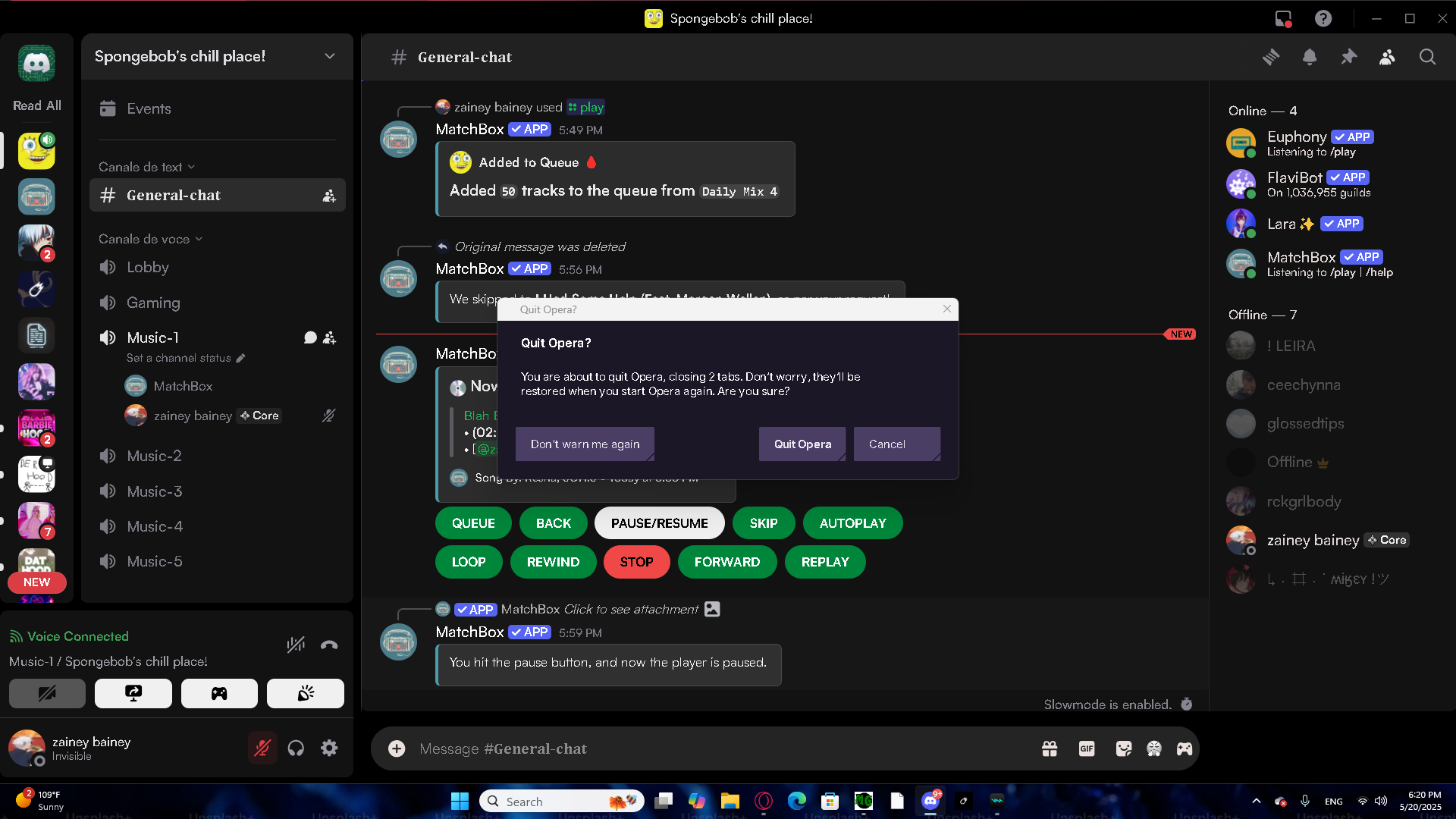Viewport: 1456px width, 819px height.
Task: Click the Quit Opera button
Action: coord(802,444)
